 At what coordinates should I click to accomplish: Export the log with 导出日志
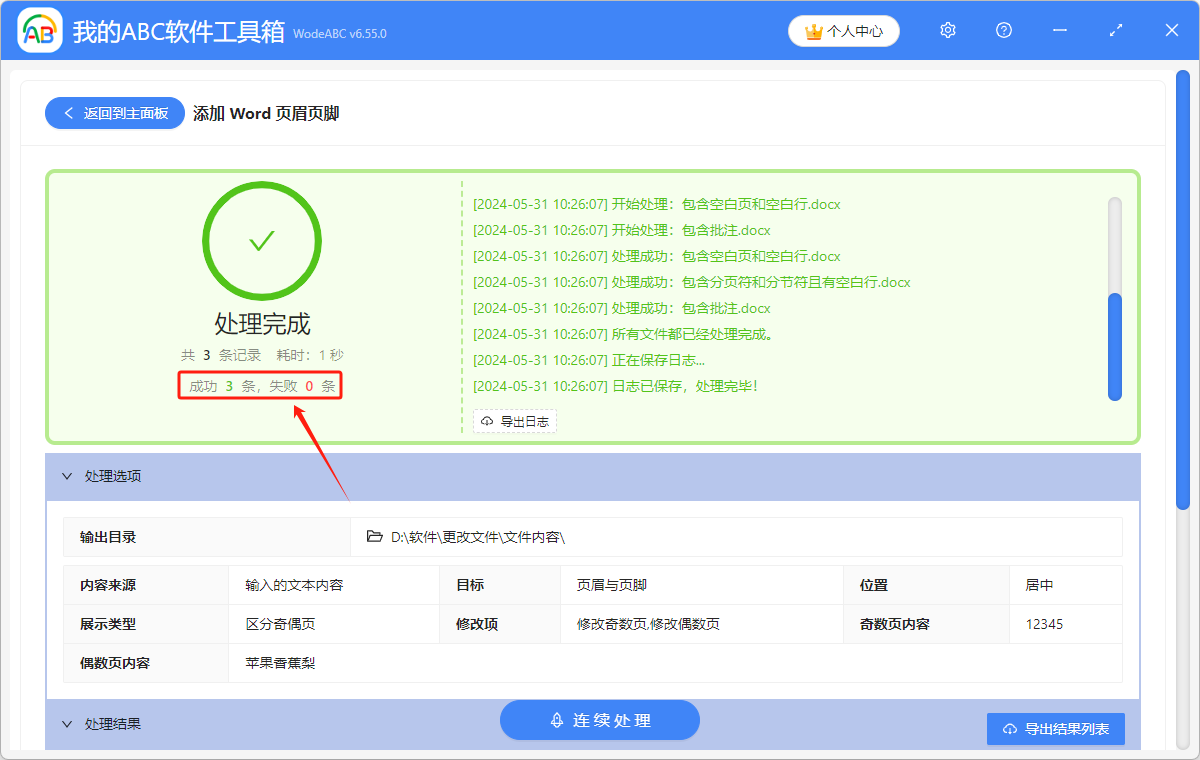(515, 421)
